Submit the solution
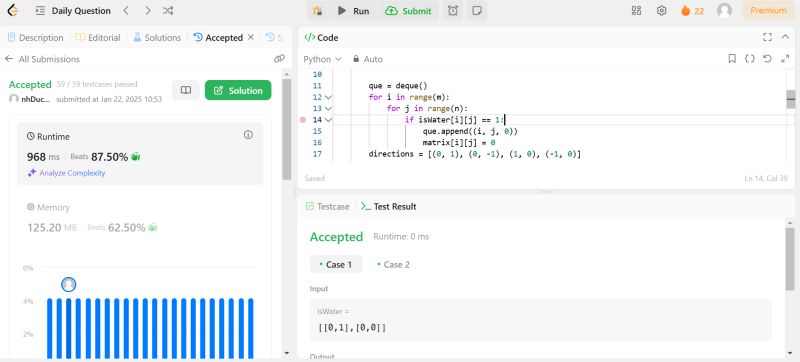The image size is (800, 362). tap(408, 11)
